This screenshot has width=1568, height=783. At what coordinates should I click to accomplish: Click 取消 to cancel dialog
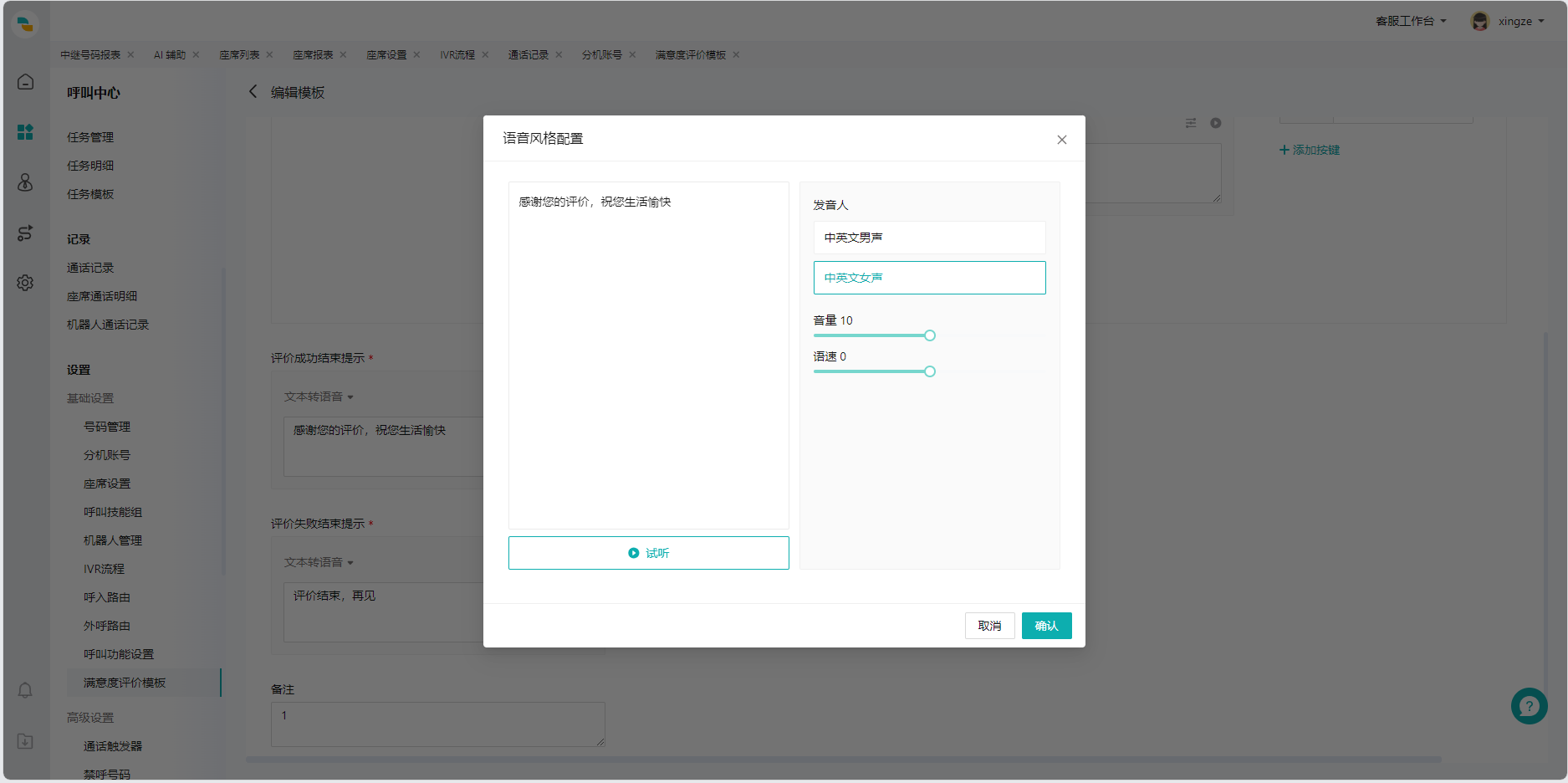pyautogui.click(x=989, y=626)
